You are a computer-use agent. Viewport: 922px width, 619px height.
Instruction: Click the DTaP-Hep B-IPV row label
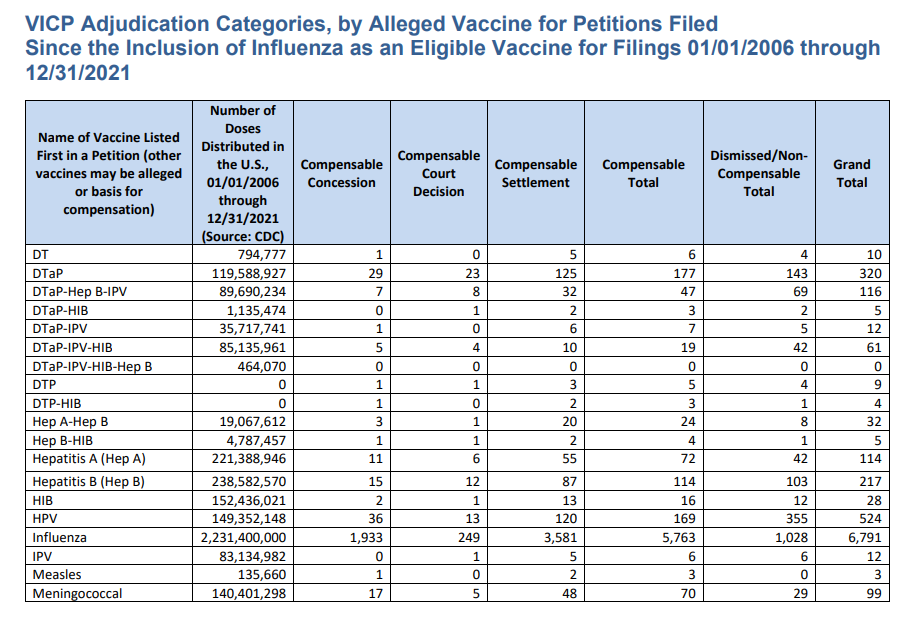pyautogui.click(x=77, y=289)
